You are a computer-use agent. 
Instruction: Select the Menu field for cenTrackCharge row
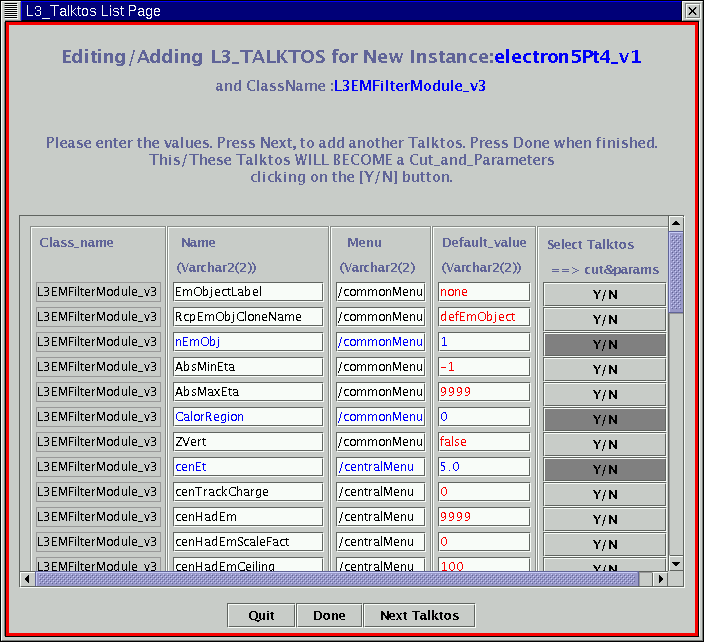pyautogui.click(x=380, y=492)
